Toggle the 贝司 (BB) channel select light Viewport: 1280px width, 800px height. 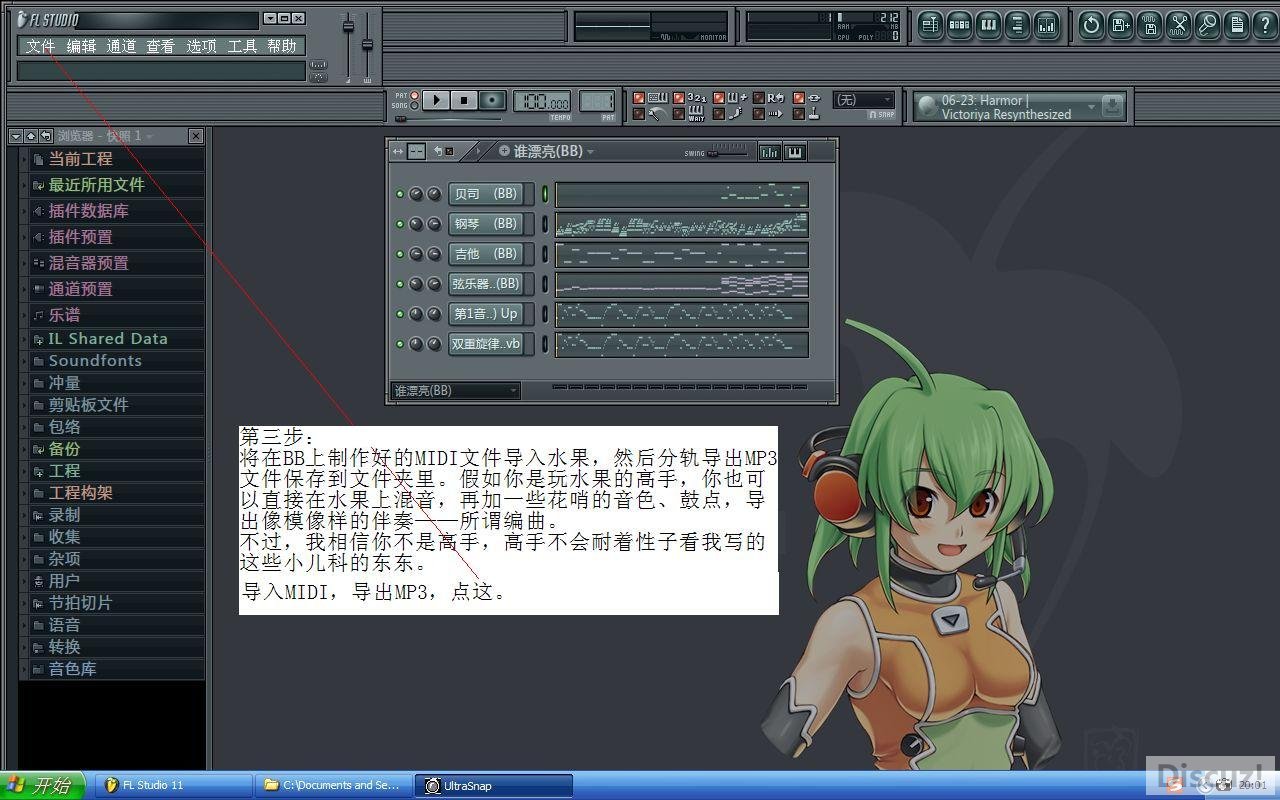(x=545, y=194)
